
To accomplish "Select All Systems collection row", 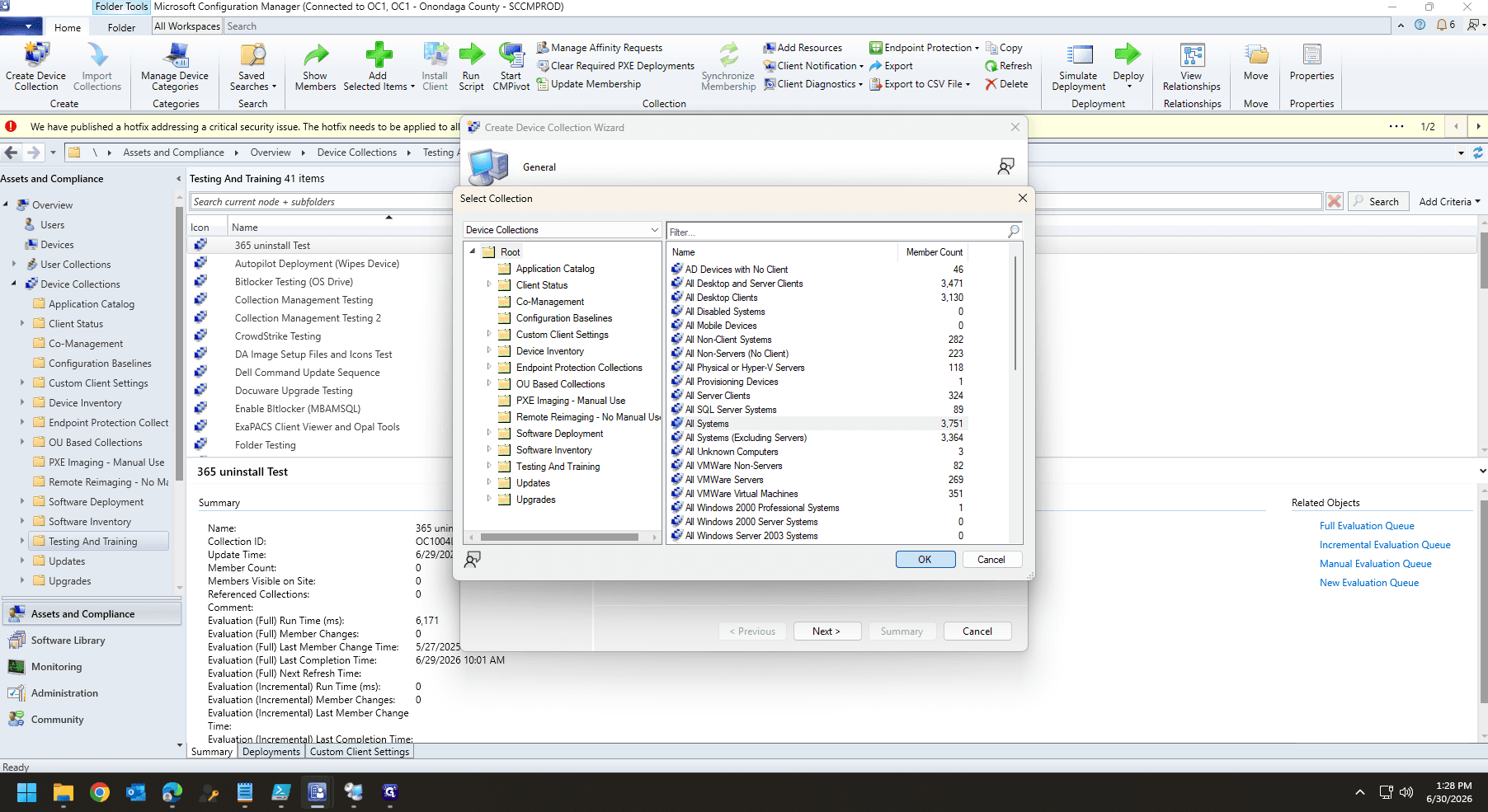I will [817, 424].
